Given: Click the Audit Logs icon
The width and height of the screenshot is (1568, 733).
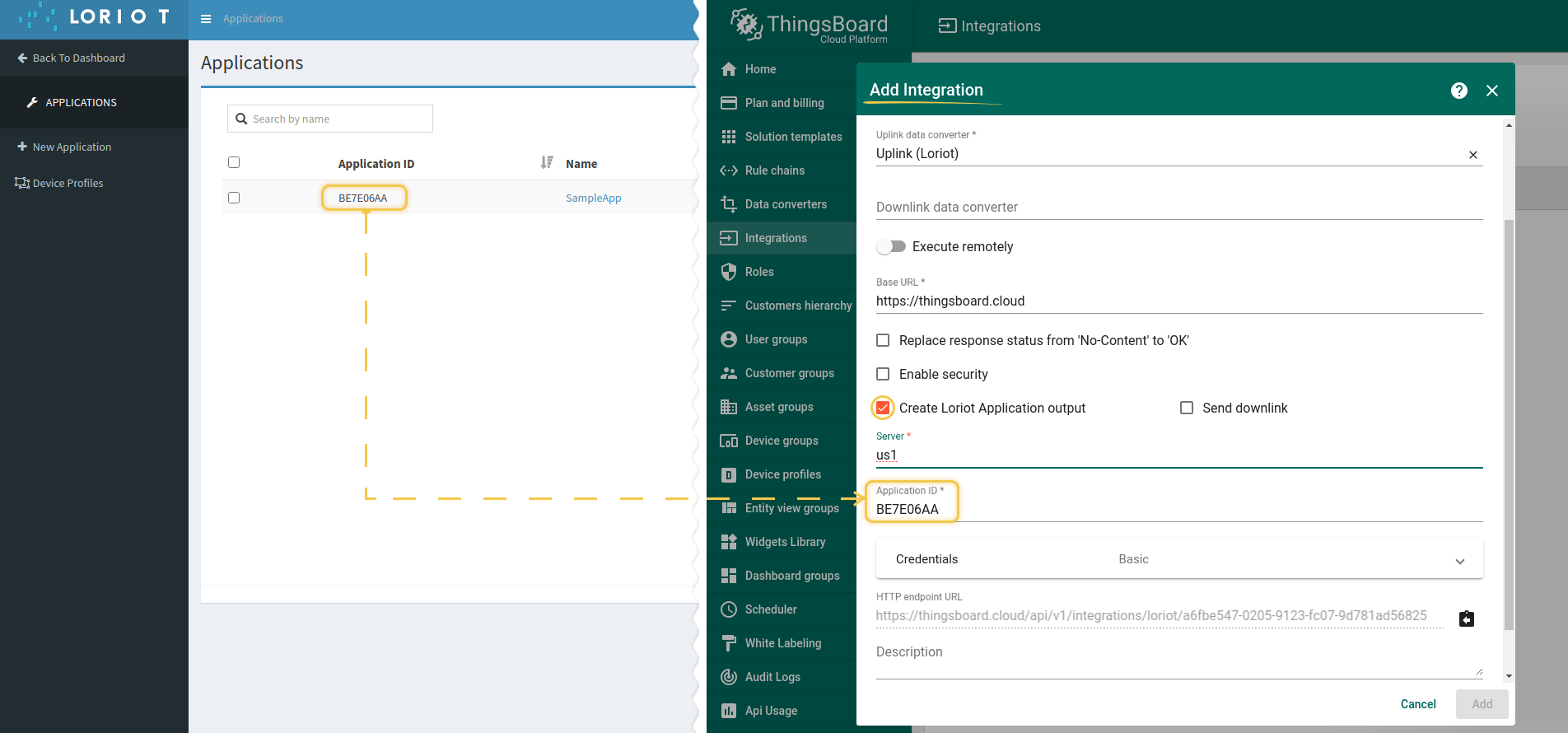Looking at the screenshot, I should (729, 677).
